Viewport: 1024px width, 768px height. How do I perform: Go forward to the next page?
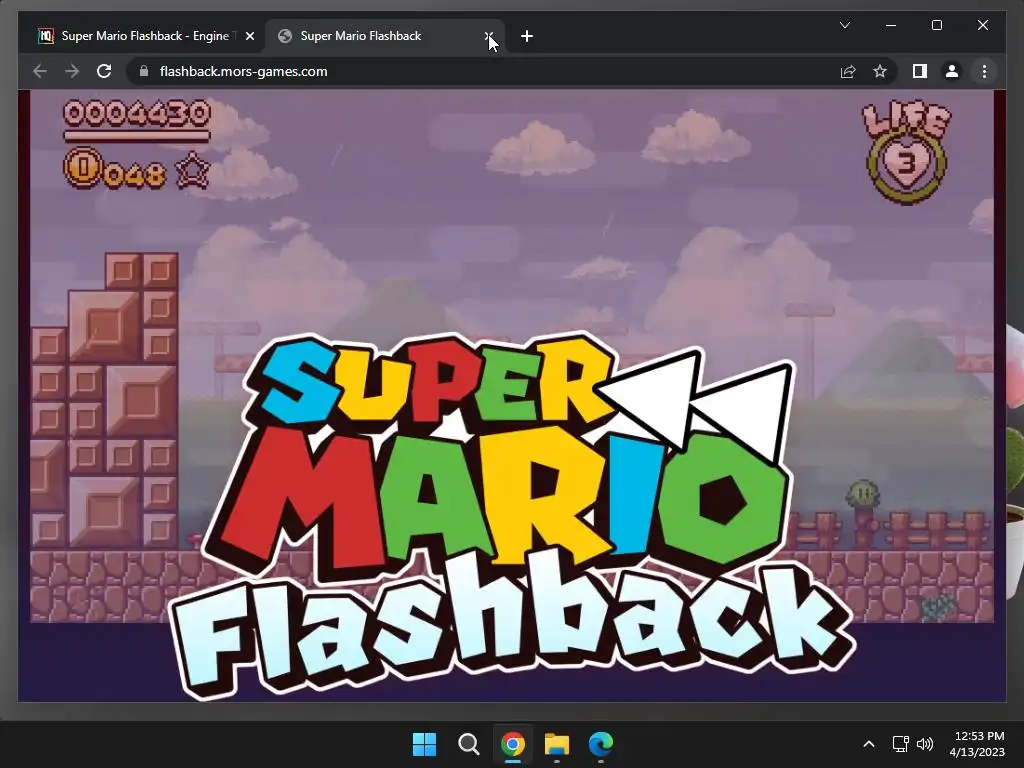click(x=72, y=71)
